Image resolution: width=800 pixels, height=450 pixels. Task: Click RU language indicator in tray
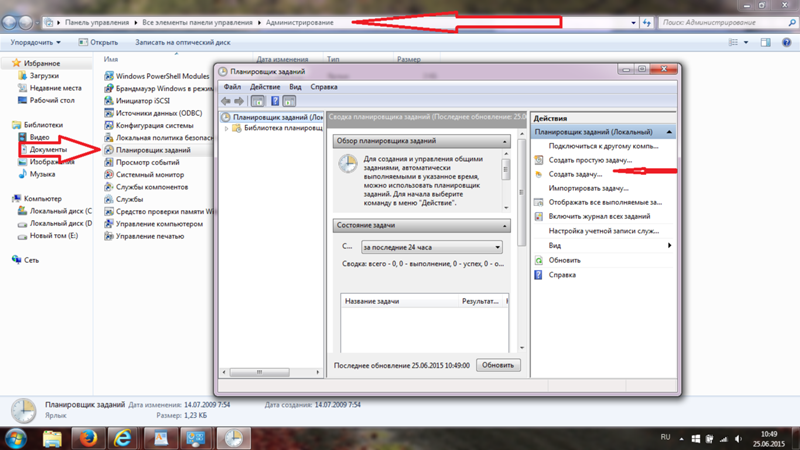pos(665,437)
